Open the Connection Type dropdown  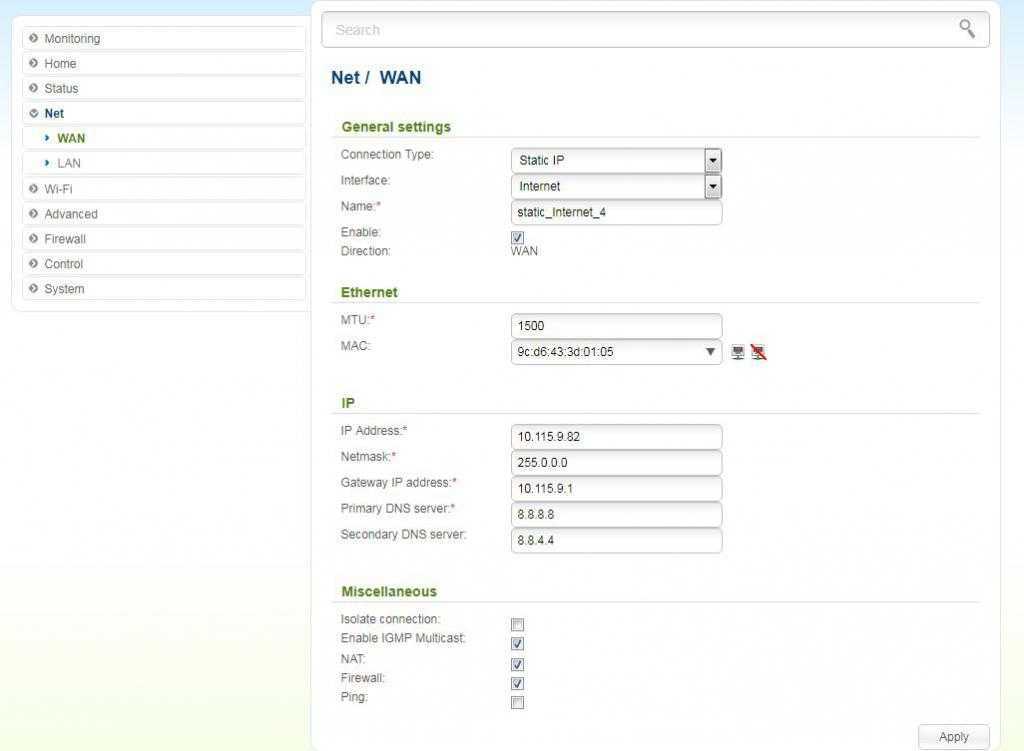click(712, 160)
